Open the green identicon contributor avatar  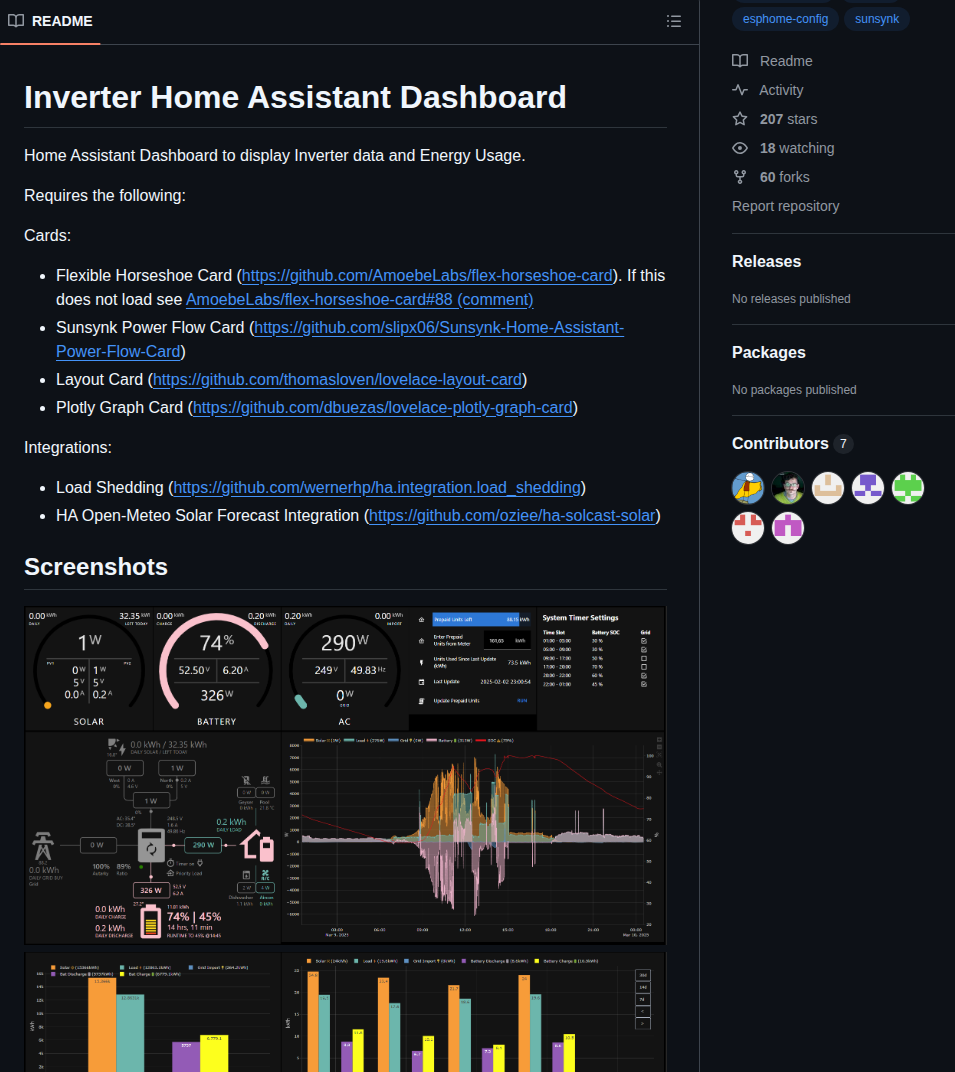(908, 488)
